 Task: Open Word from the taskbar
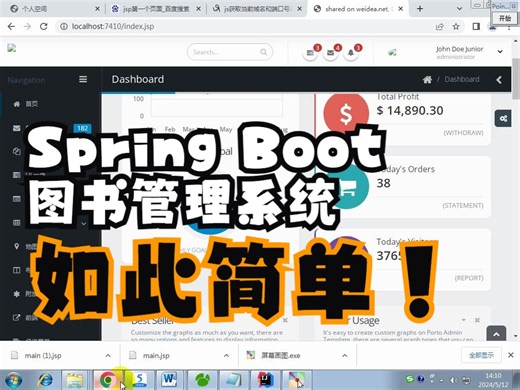click(169, 380)
